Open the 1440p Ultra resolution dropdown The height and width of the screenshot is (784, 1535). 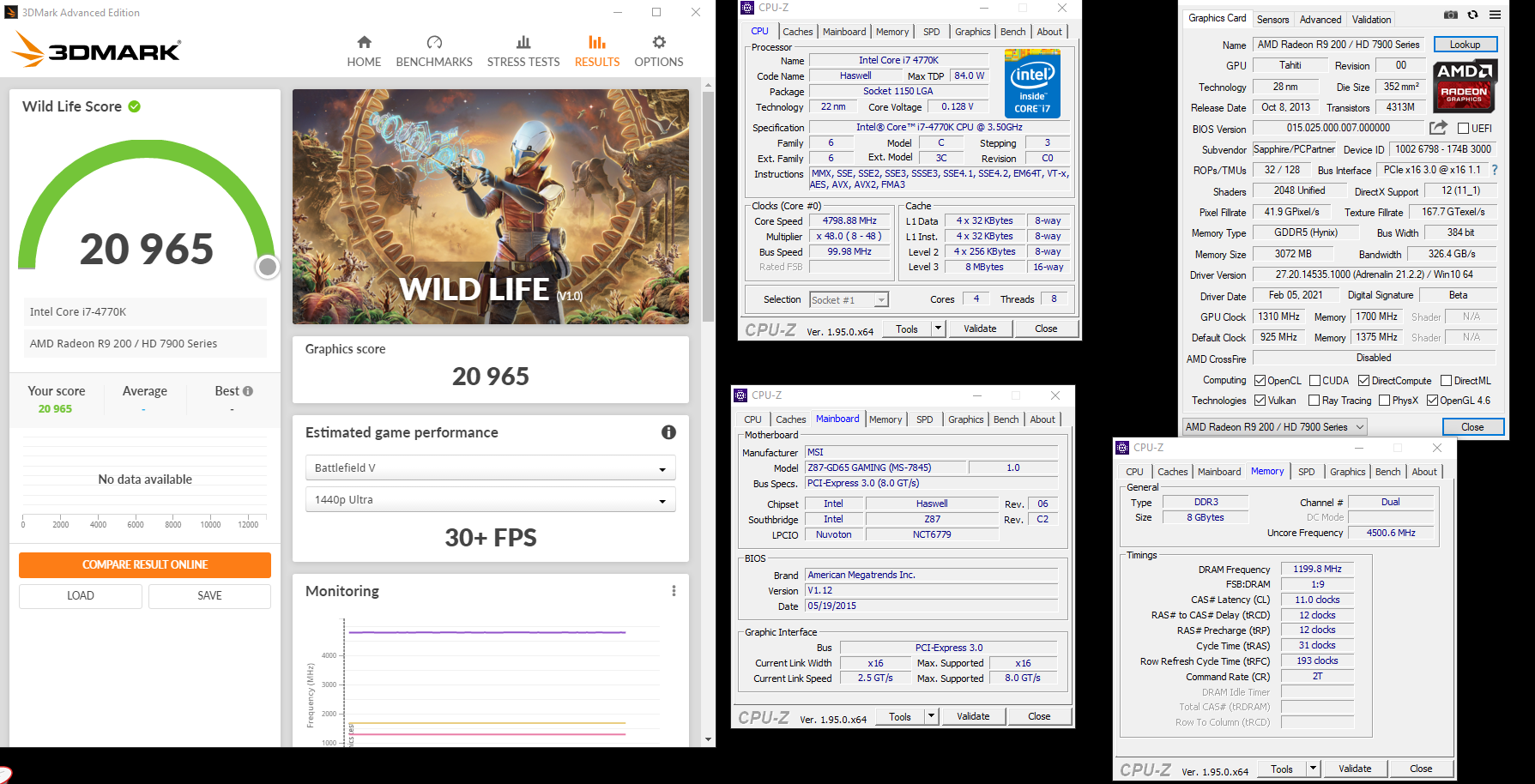490,499
